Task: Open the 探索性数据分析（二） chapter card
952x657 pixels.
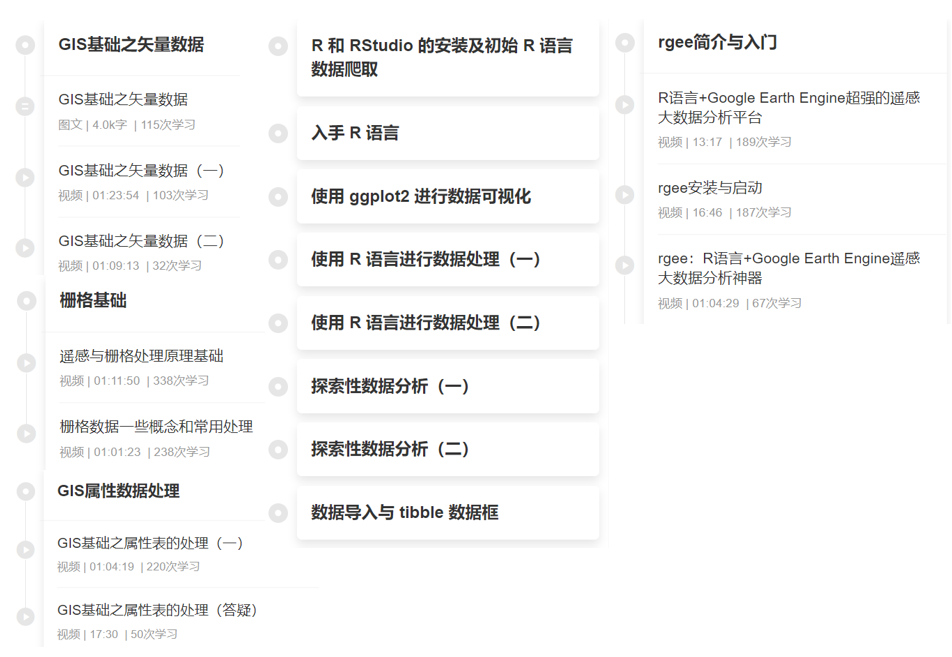Action: point(447,449)
